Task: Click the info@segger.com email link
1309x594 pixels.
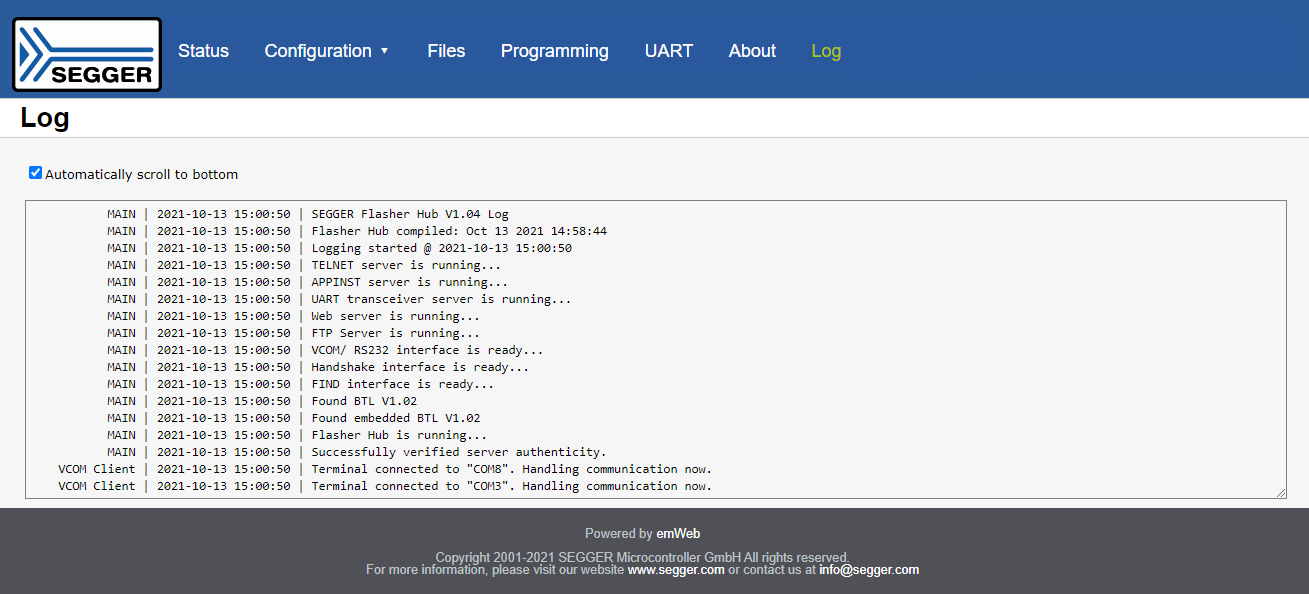Action: (868, 570)
